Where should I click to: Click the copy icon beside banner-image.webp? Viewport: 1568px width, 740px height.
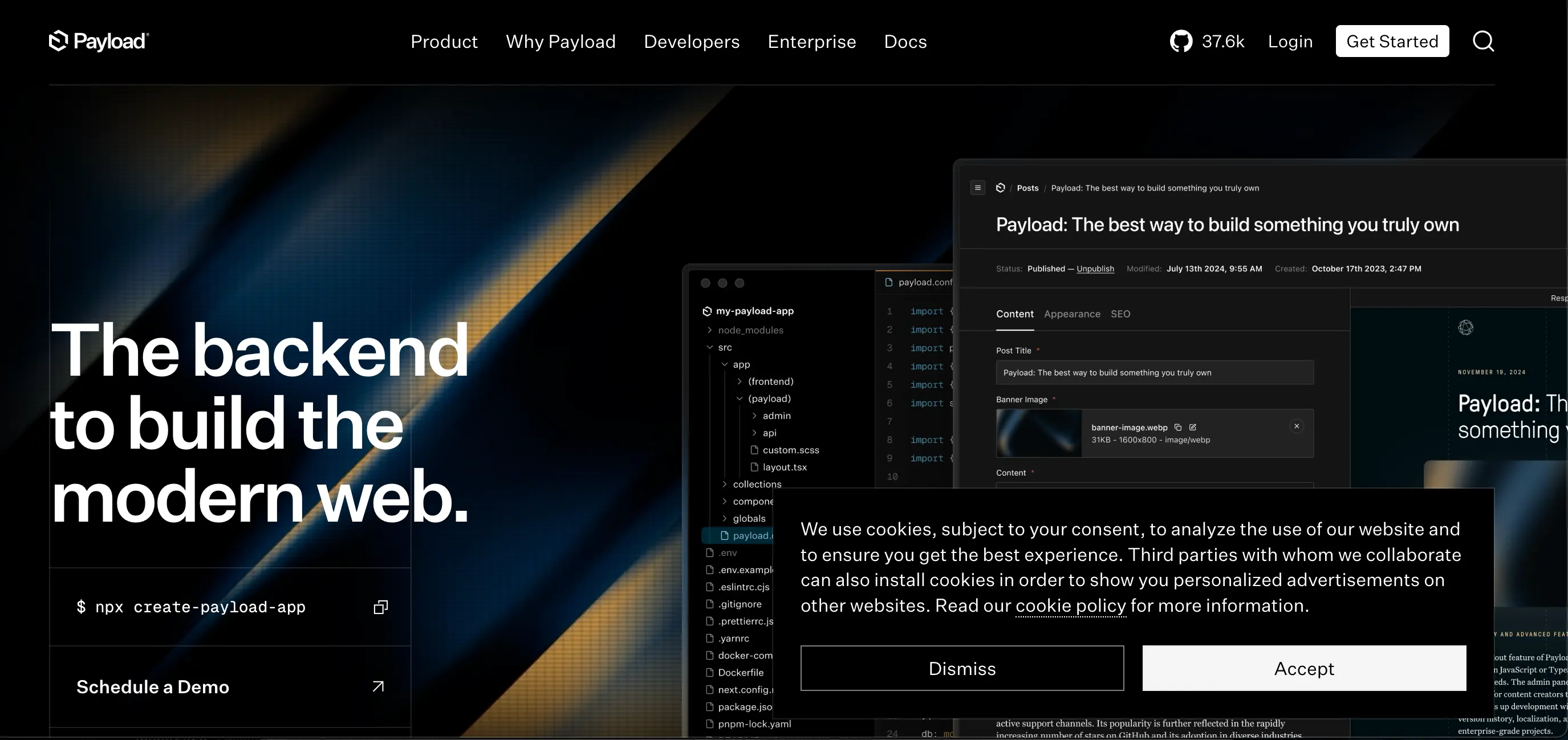tap(1178, 427)
